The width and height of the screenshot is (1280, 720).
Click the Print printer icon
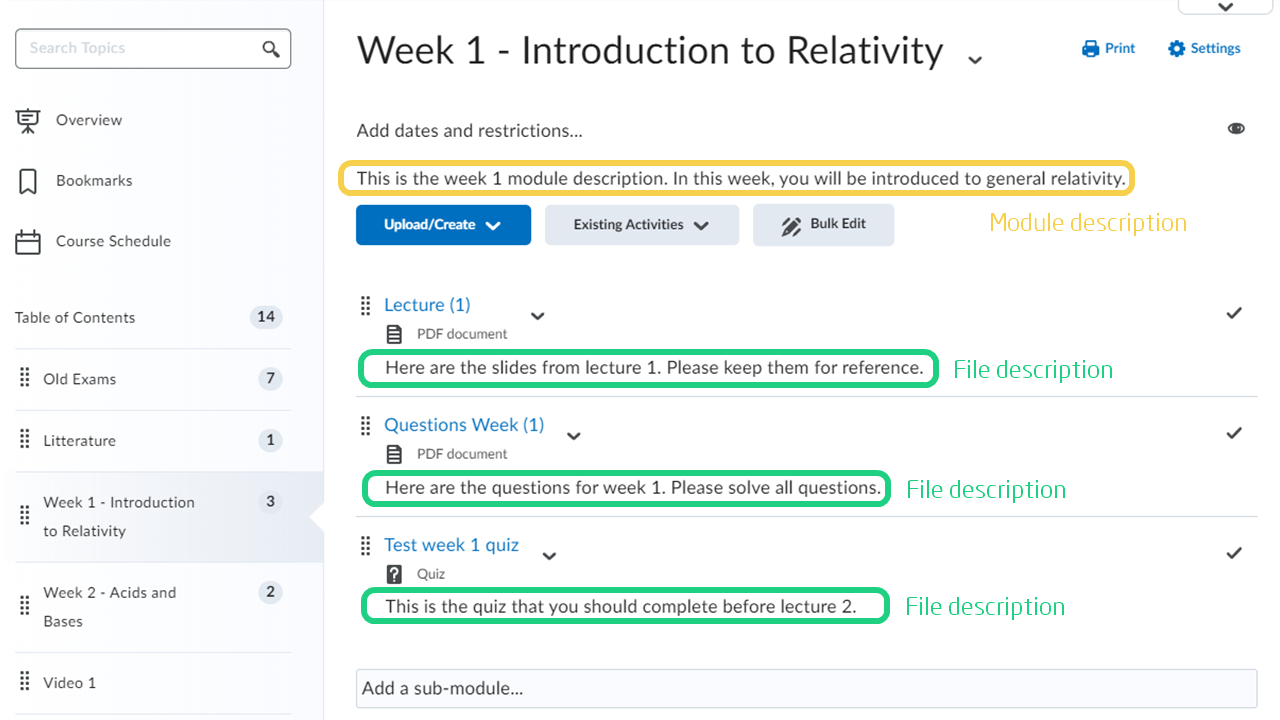1090,49
